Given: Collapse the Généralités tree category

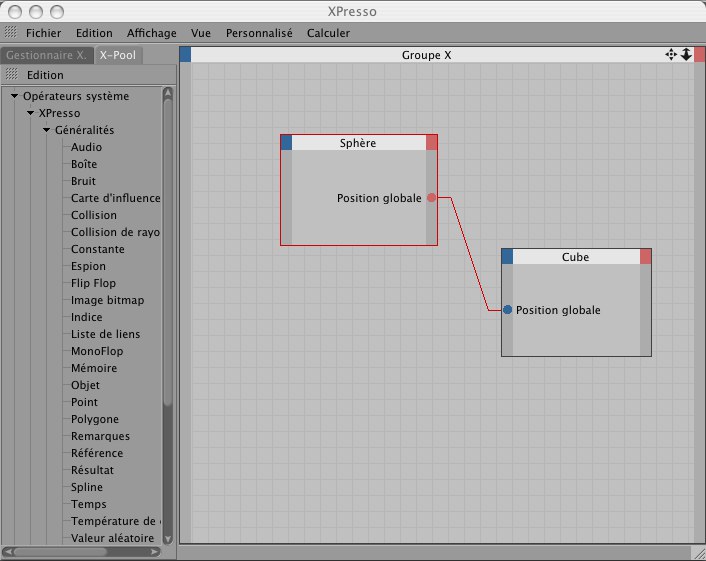Looking at the screenshot, I should (46, 131).
